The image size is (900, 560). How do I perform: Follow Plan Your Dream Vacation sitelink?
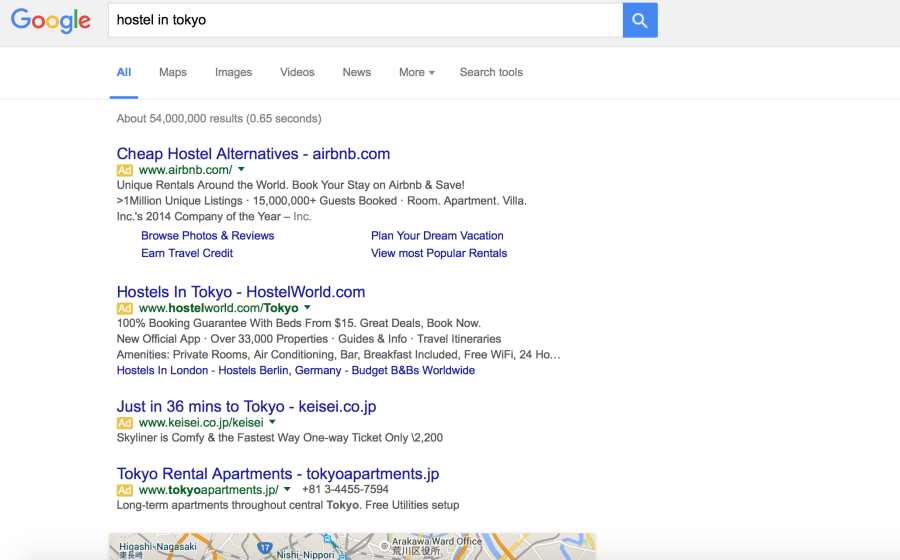tap(437, 236)
